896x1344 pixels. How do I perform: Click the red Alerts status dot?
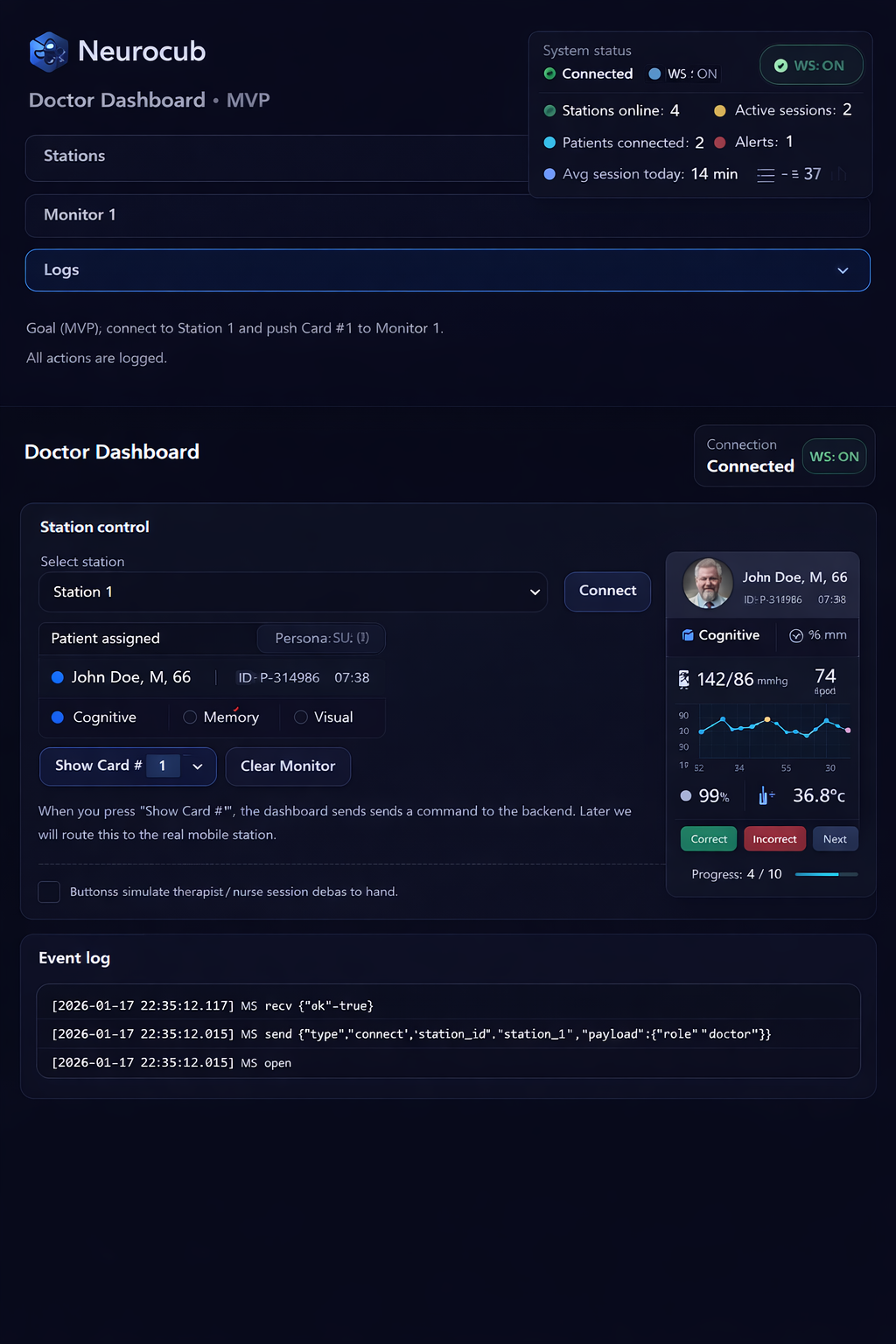click(720, 143)
